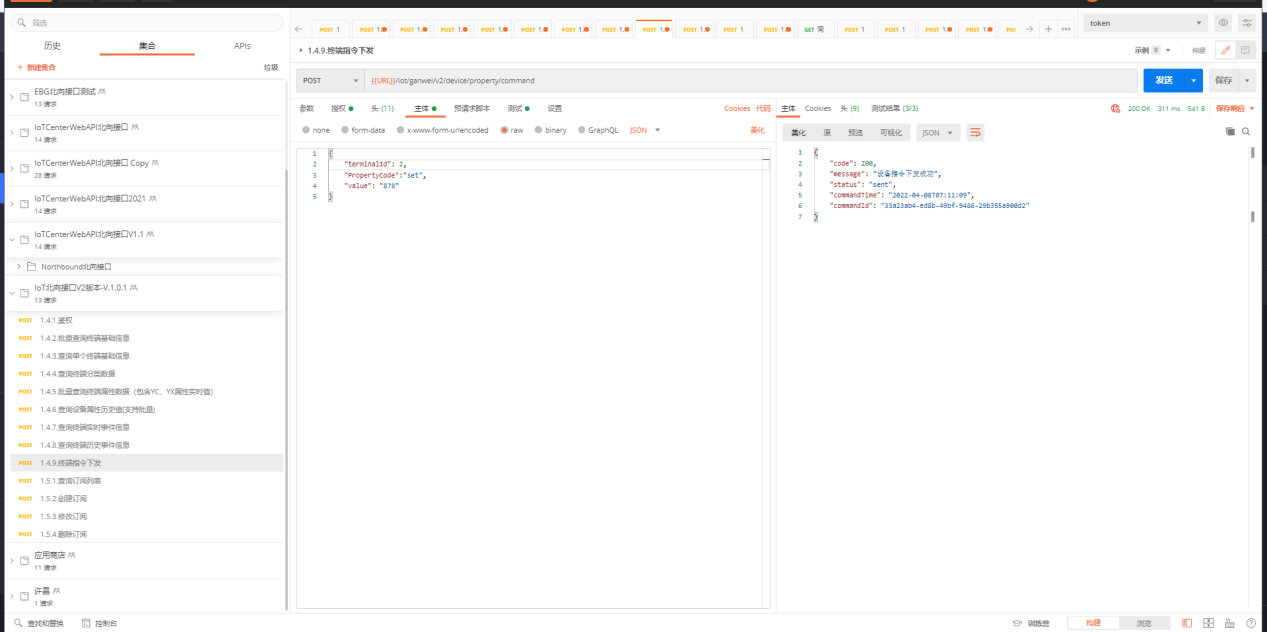The width and height of the screenshot is (1267, 632).
Task: Click the help question mark icon
Action: tap(1250, 623)
